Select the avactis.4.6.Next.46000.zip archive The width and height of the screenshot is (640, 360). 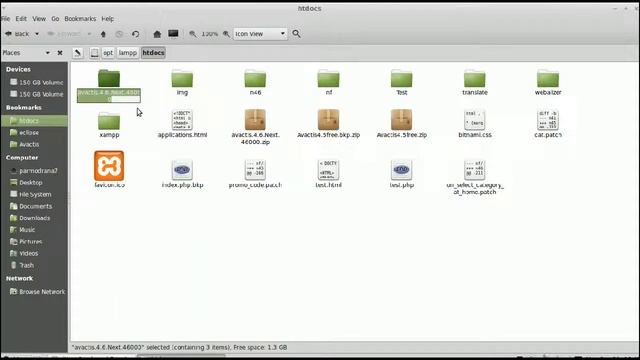pos(255,127)
